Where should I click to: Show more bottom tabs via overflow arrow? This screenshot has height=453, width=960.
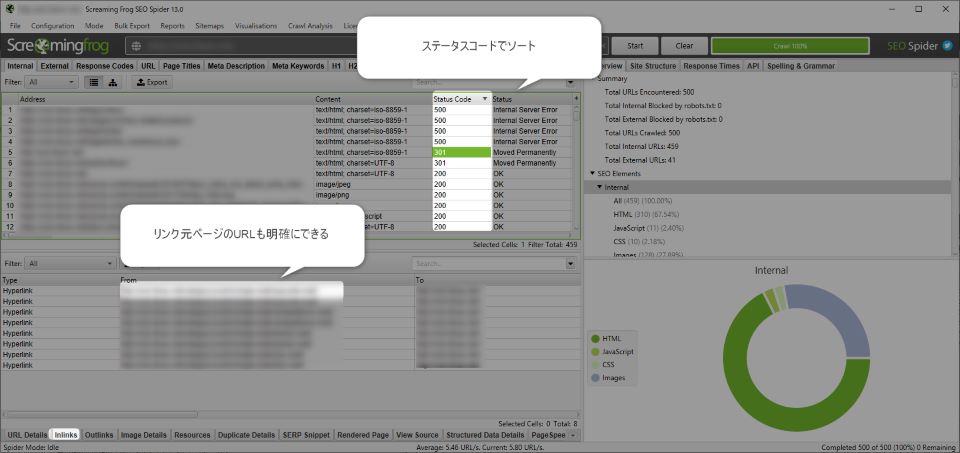573,435
